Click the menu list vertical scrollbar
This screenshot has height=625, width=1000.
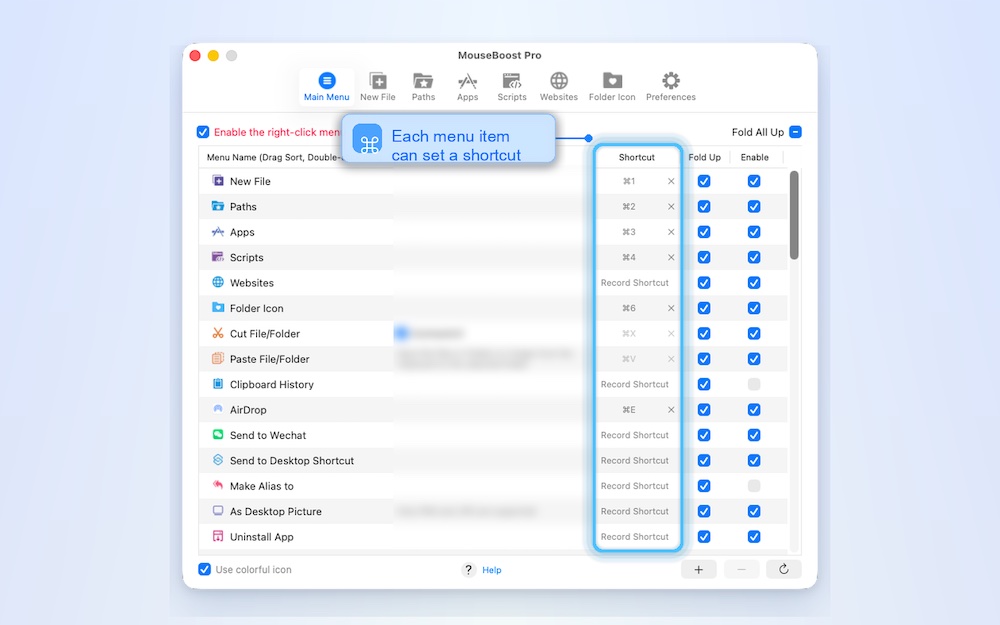click(x=794, y=215)
